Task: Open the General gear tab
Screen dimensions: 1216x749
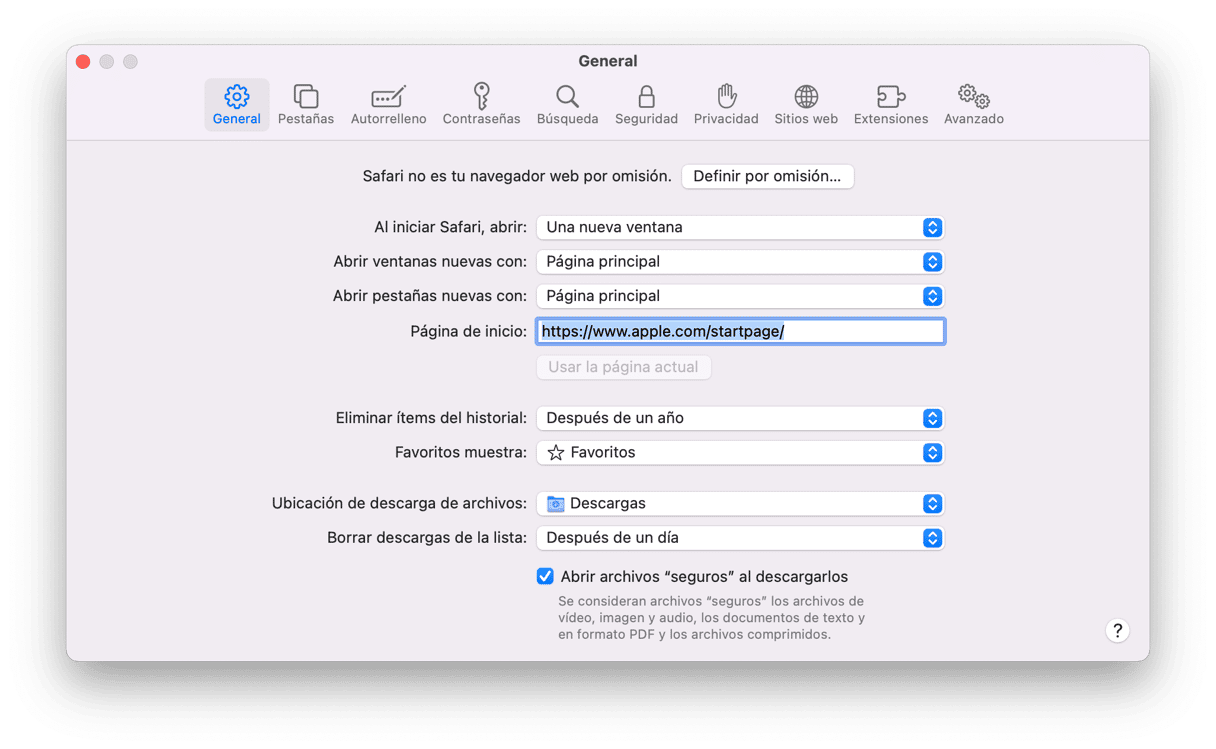Action: tap(237, 105)
